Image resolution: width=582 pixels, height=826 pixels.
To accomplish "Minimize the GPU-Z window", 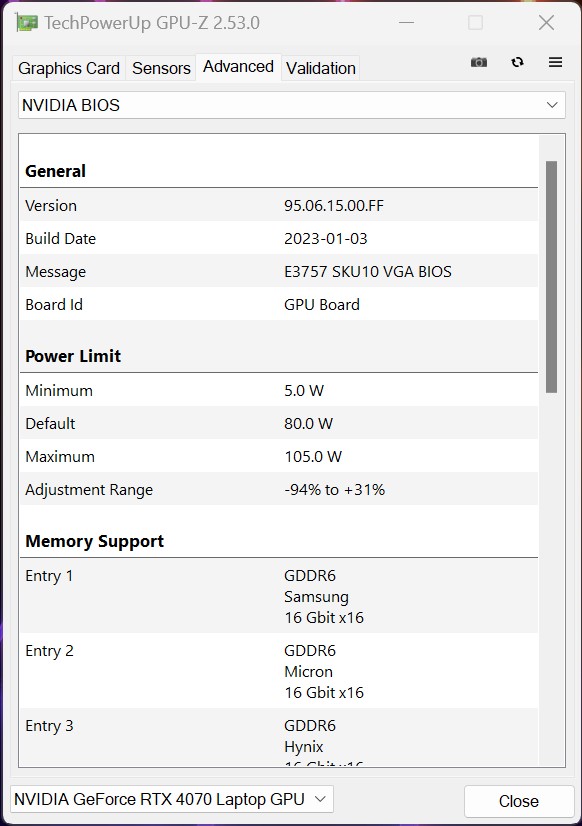I will [406, 23].
